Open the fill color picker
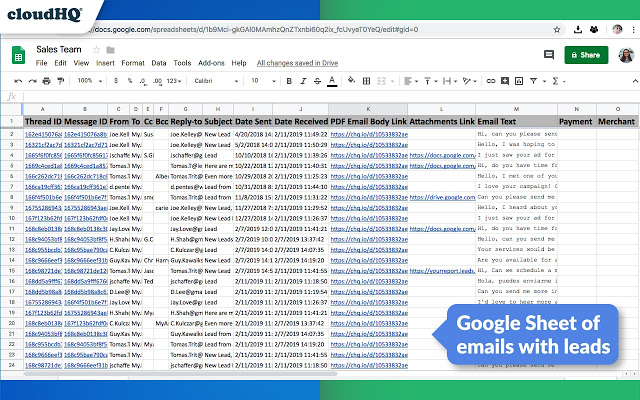Screen dimensions: 640x400 tap(351, 80)
